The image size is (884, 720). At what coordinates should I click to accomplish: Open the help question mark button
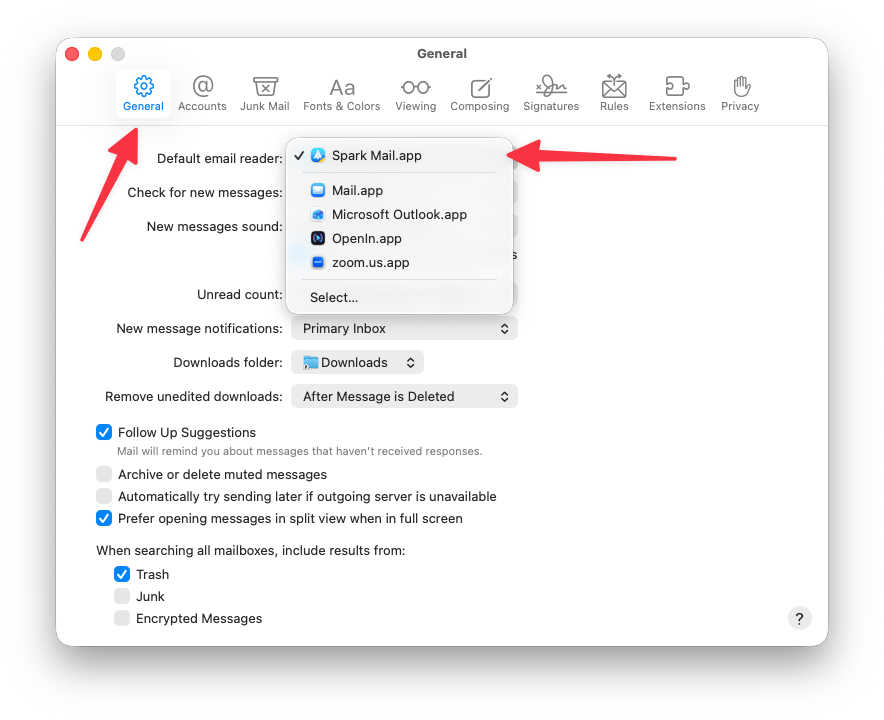(799, 618)
